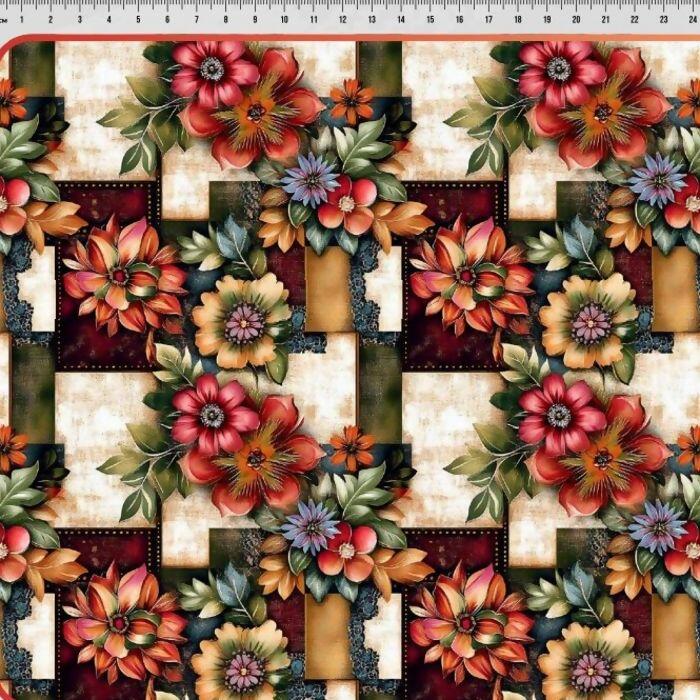Screen dimensions: 700x700
Task: Select the 23 cm ruler mark
Action: pos(664,18)
